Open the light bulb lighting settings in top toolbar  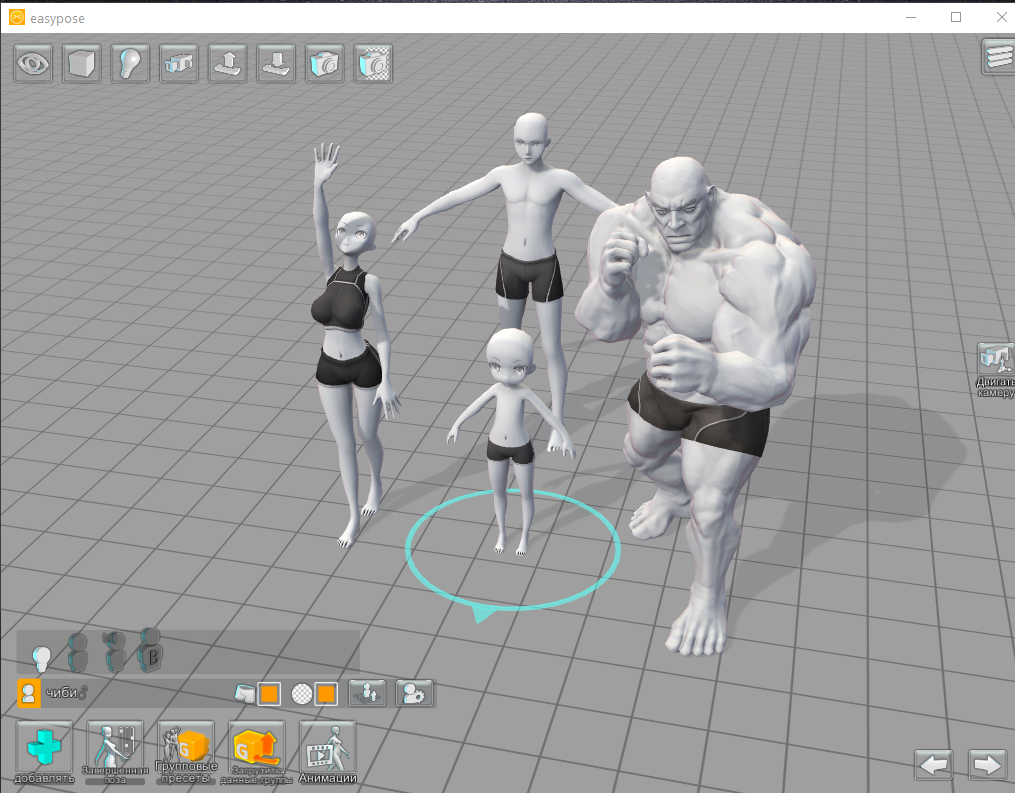point(130,63)
